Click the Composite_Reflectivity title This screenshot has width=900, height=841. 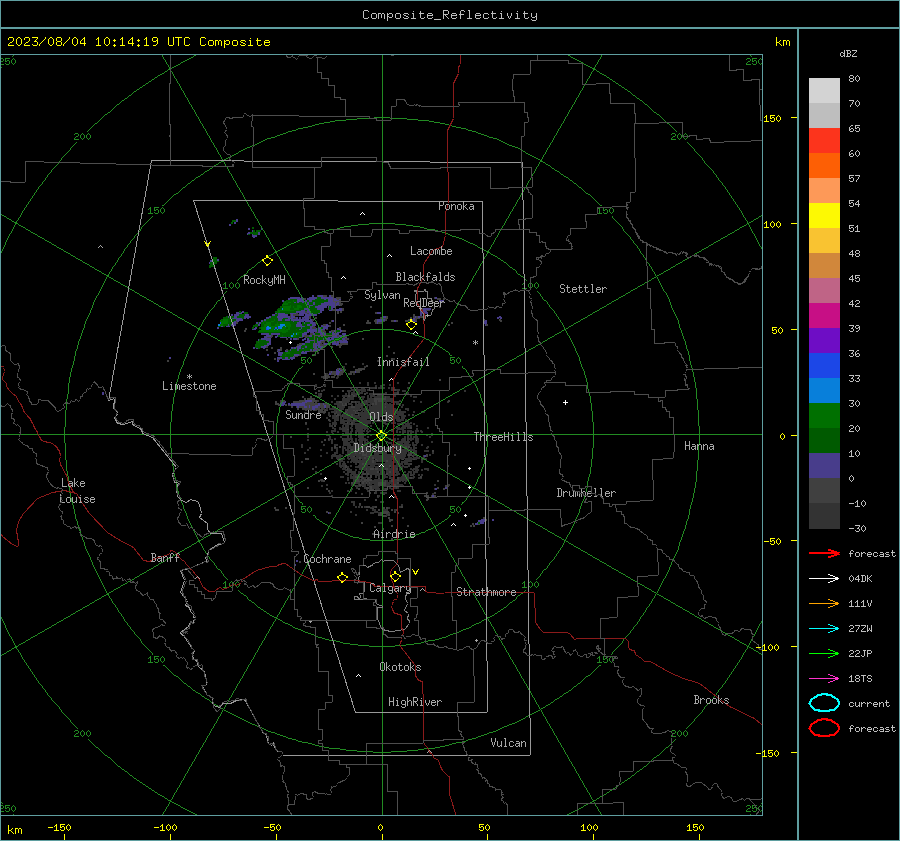tap(450, 15)
